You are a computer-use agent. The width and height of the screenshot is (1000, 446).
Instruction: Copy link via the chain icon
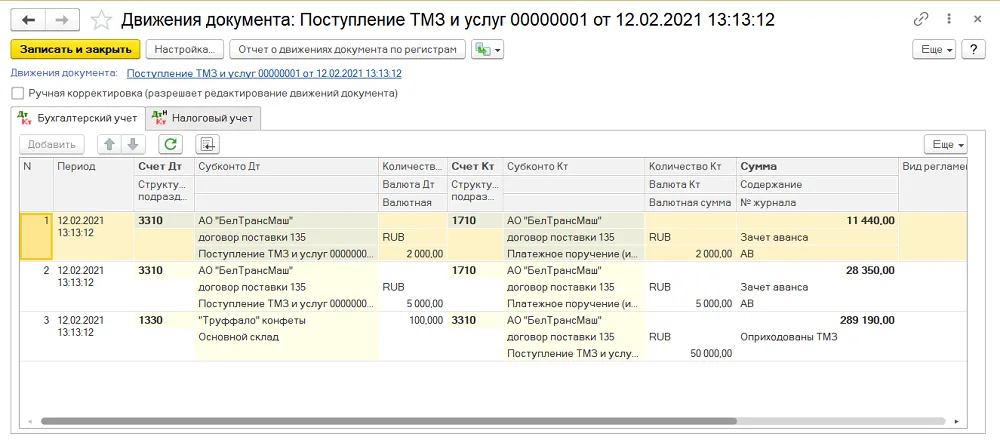[920, 20]
